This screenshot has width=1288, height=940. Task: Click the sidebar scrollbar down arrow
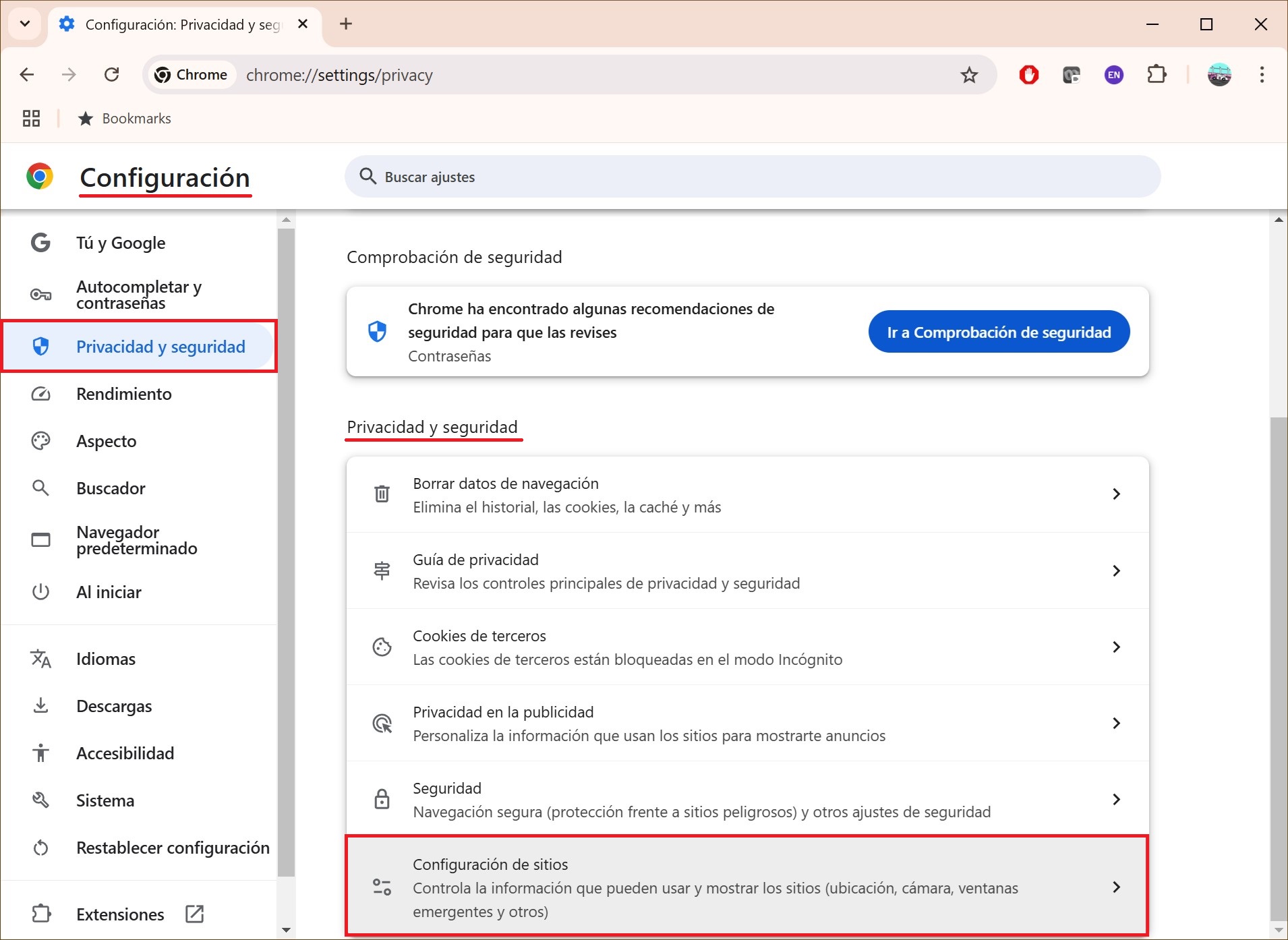[286, 931]
